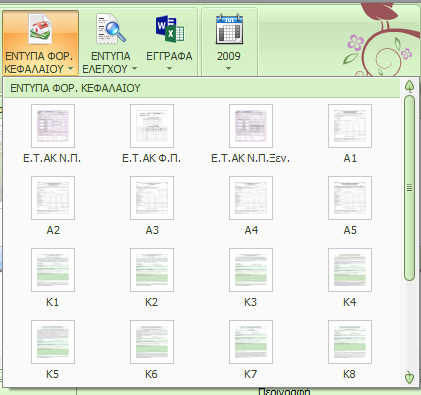Image resolution: width=421 pixels, height=395 pixels.
Task: Click the Ε.Τ.ΑΚ Ν.Π. label text
Action: 52,158
